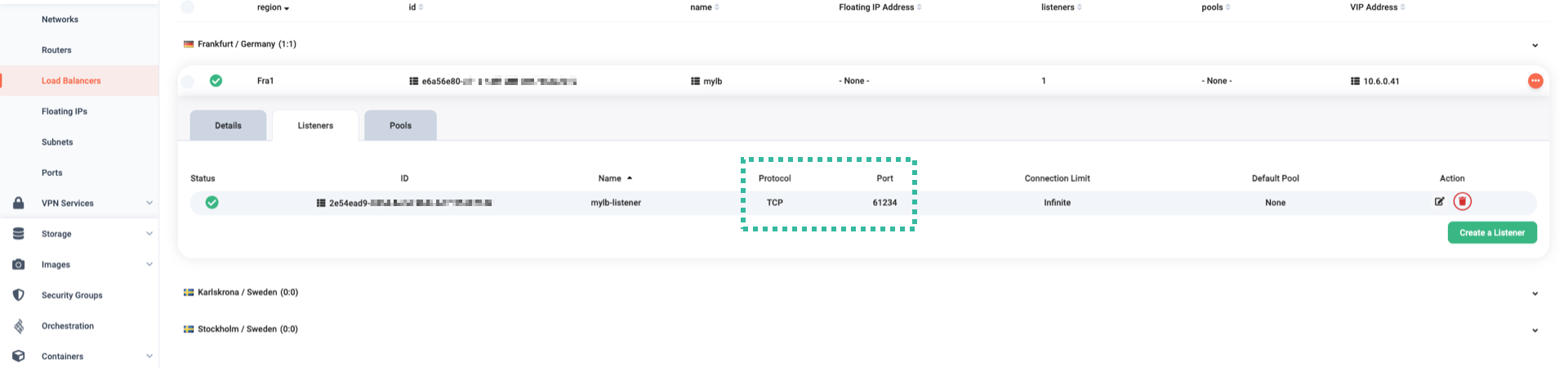Sort by VIP Address column
Screen dimensions: 1568x368
[x=1378, y=7]
